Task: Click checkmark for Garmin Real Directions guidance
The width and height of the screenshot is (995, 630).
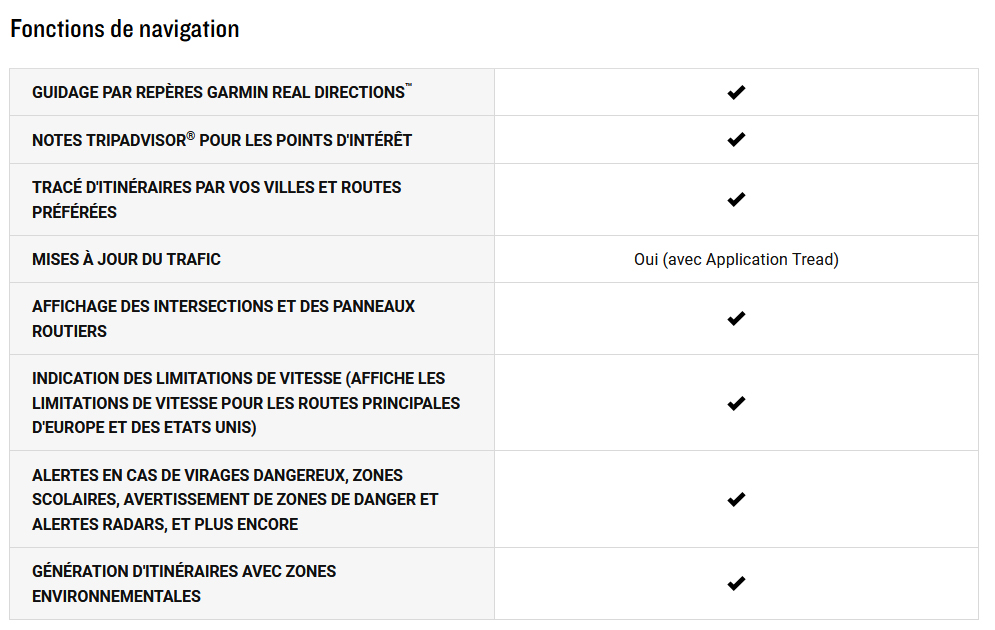Action: coord(736,93)
